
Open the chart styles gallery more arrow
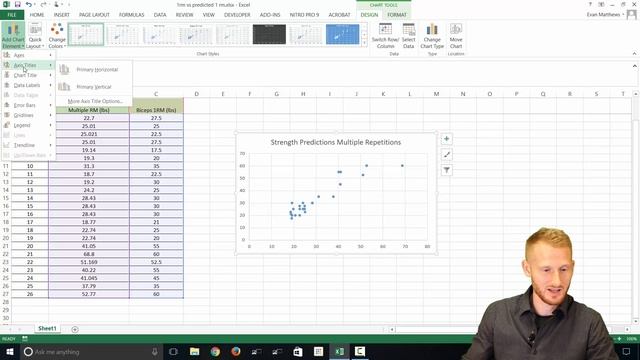pos(364,43)
